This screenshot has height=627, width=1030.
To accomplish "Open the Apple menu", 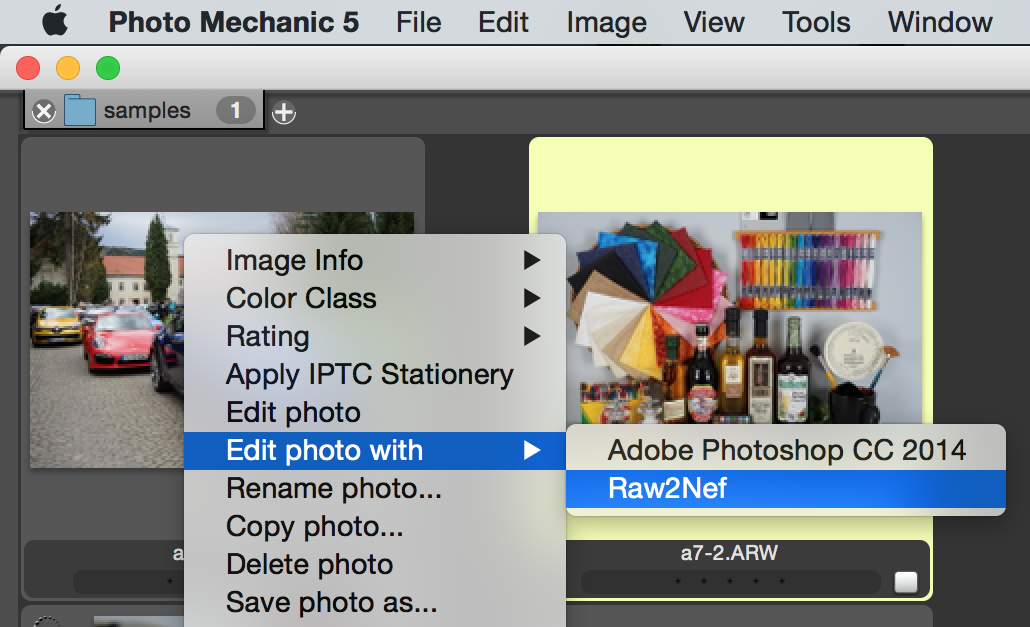I will coord(55,21).
